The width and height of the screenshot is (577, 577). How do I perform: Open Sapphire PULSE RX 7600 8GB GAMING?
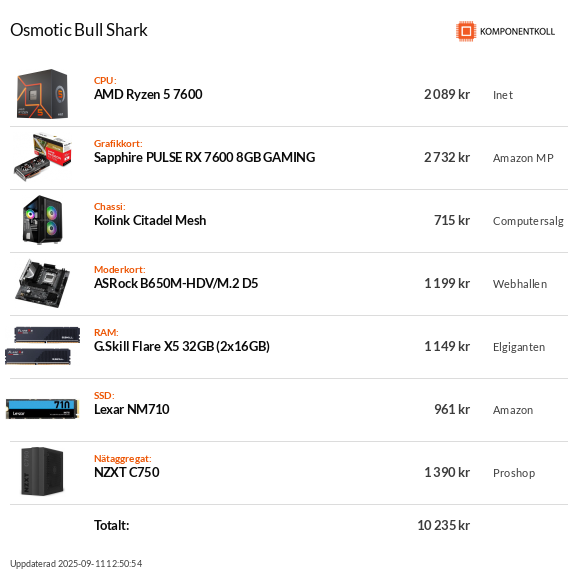coord(204,157)
